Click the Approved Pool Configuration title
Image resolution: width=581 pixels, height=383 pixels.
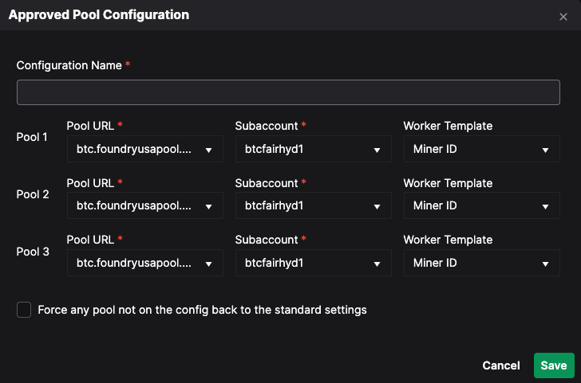click(99, 15)
